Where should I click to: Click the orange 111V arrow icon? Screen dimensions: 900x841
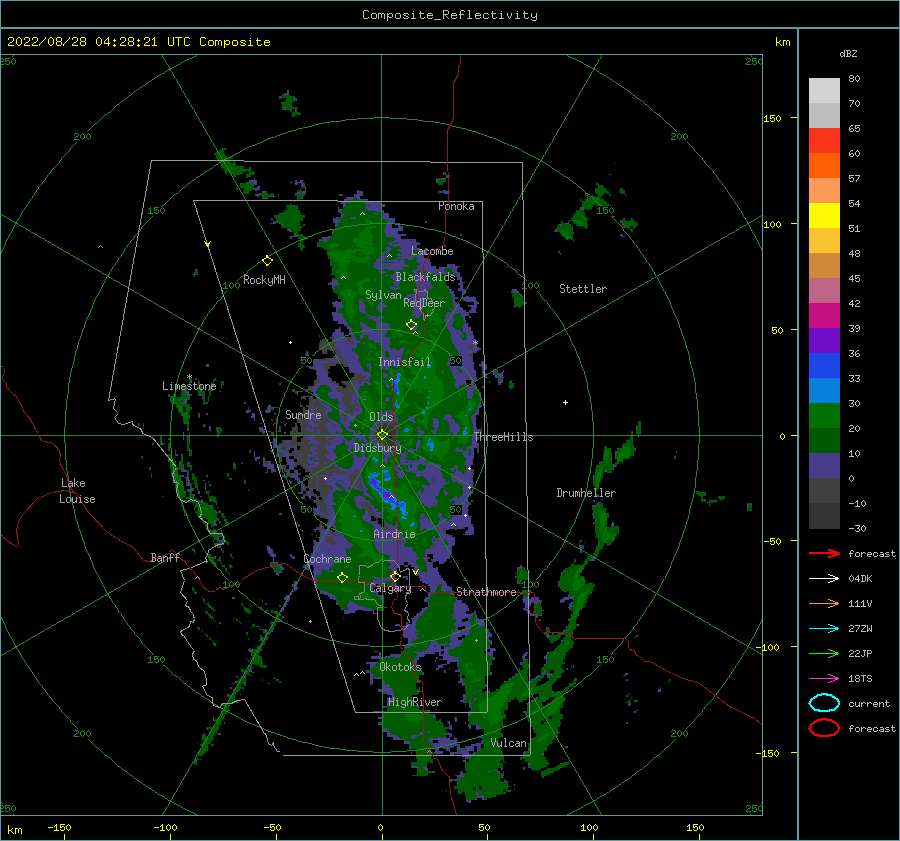pos(824,603)
